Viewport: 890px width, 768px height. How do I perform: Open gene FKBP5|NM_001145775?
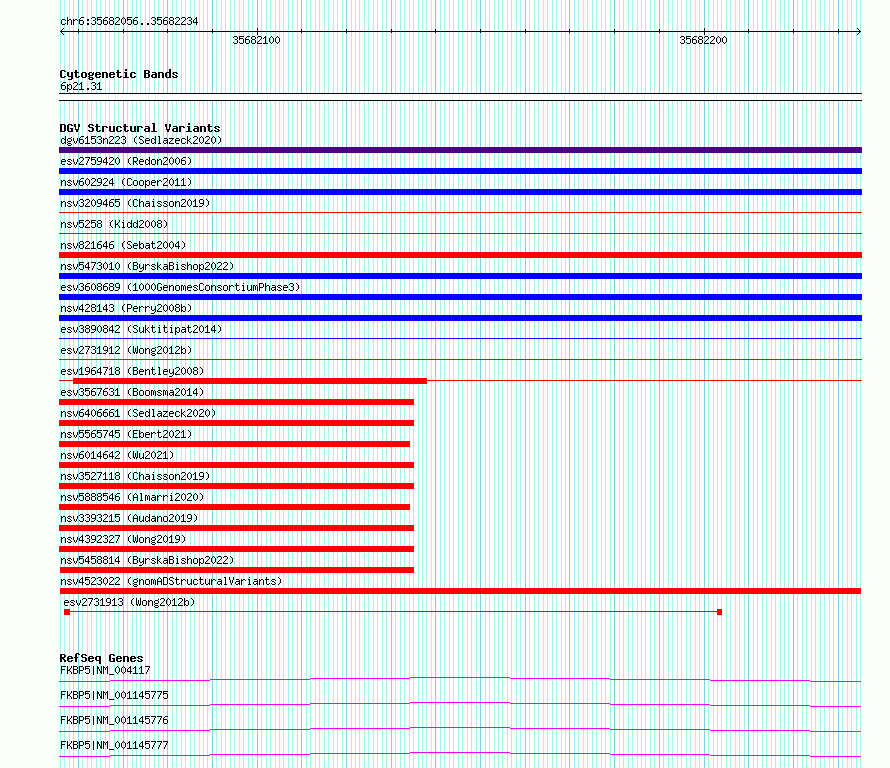114,695
